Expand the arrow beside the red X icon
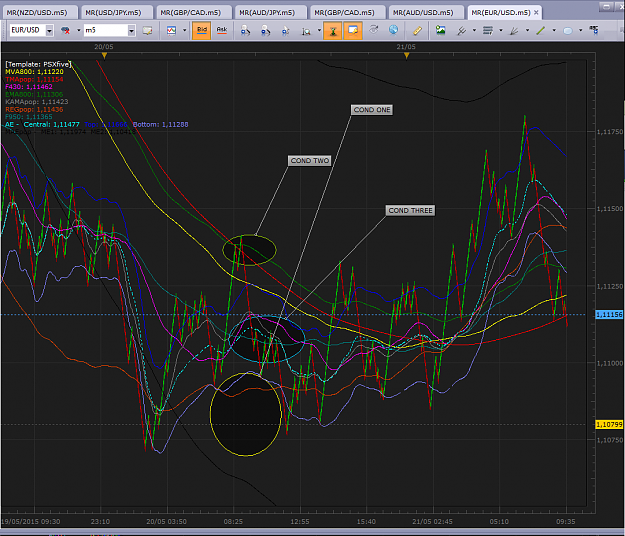Image resolution: width=625 pixels, height=536 pixels. click(79, 30)
